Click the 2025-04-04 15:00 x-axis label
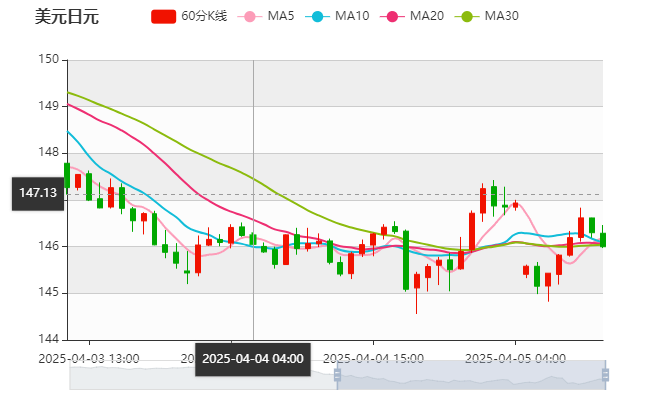670x400 pixels. point(375,358)
